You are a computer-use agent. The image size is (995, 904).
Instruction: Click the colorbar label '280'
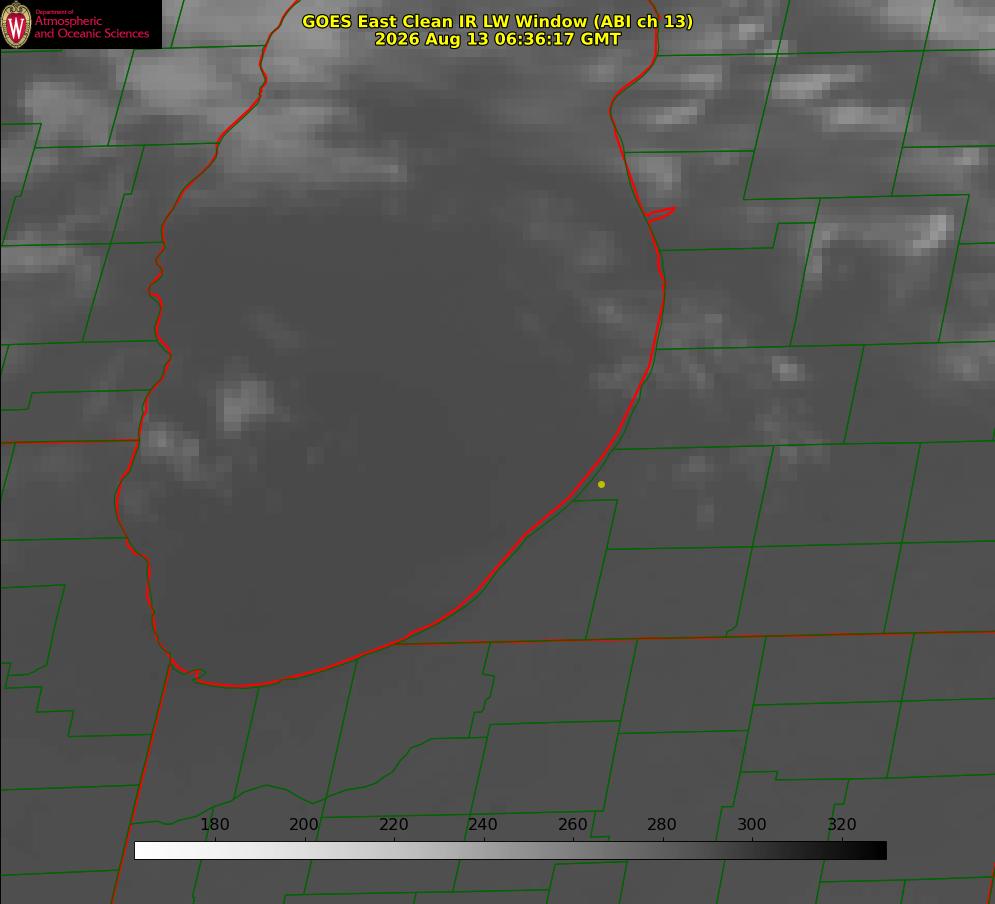662,824
